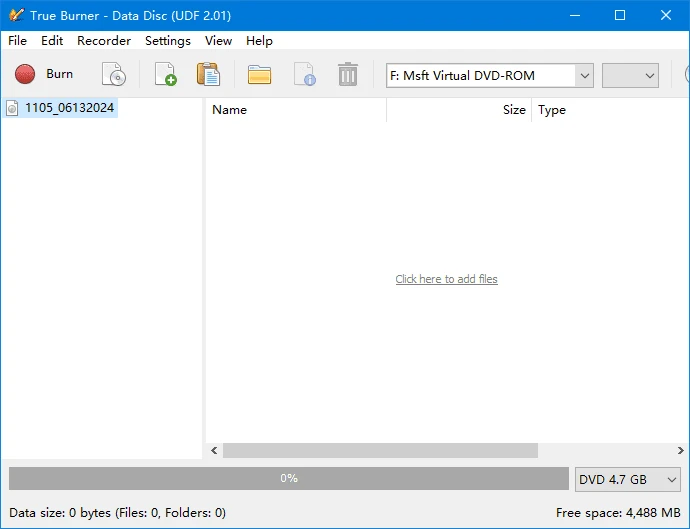Click the 'Click here to add files' link
The image size is (690, 529).
click(x=446, y=279)
